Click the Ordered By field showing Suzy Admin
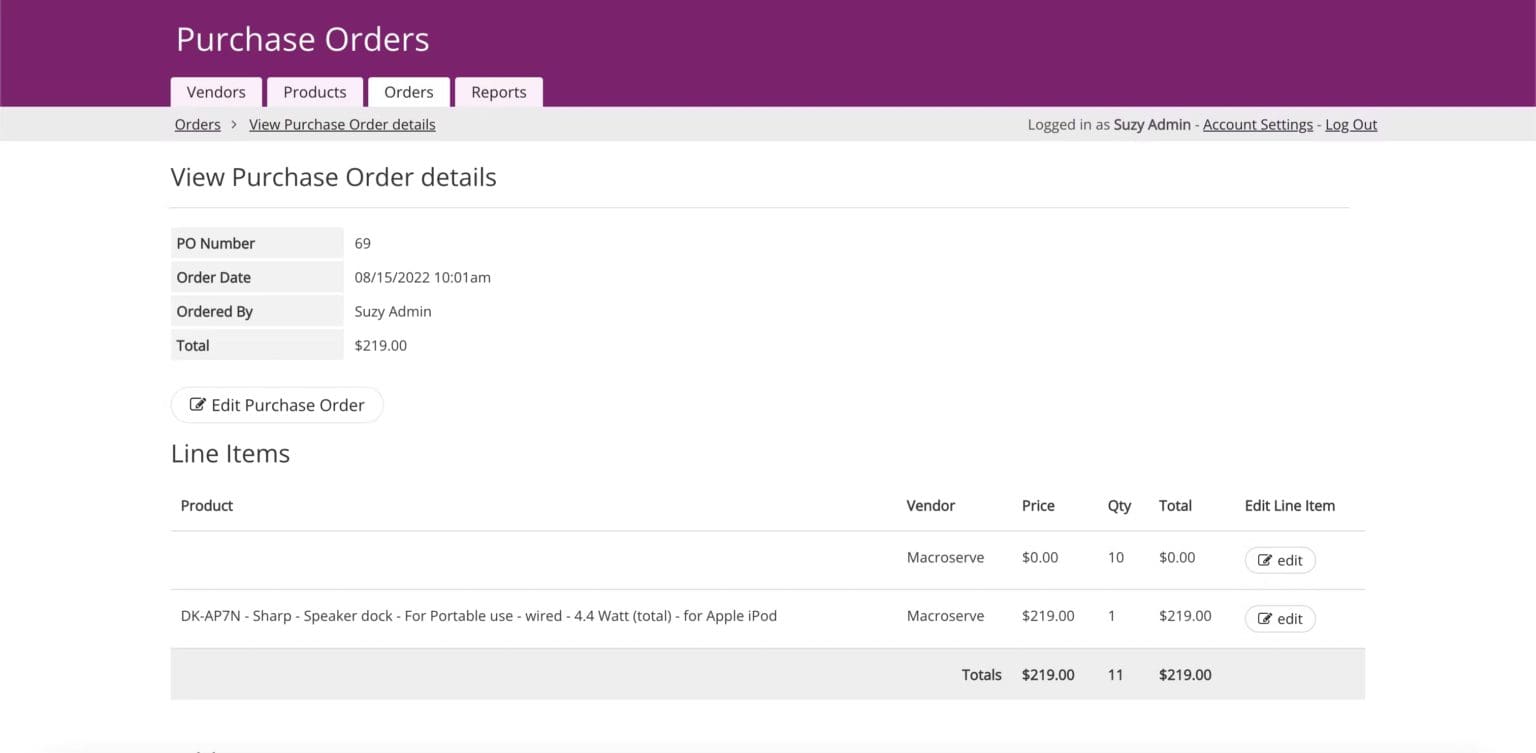 (392, 311)
